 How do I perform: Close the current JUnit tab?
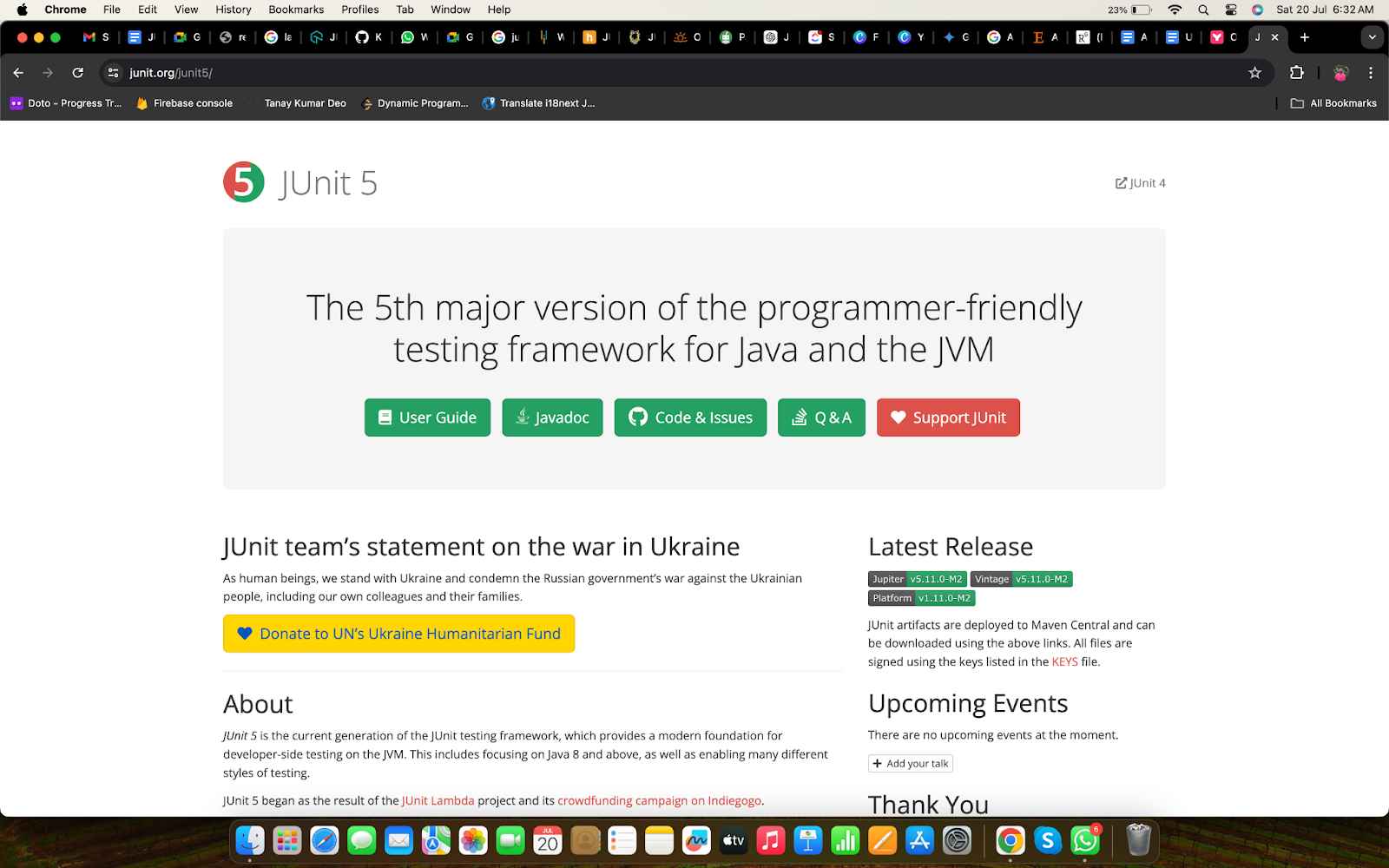(1275, 37)
